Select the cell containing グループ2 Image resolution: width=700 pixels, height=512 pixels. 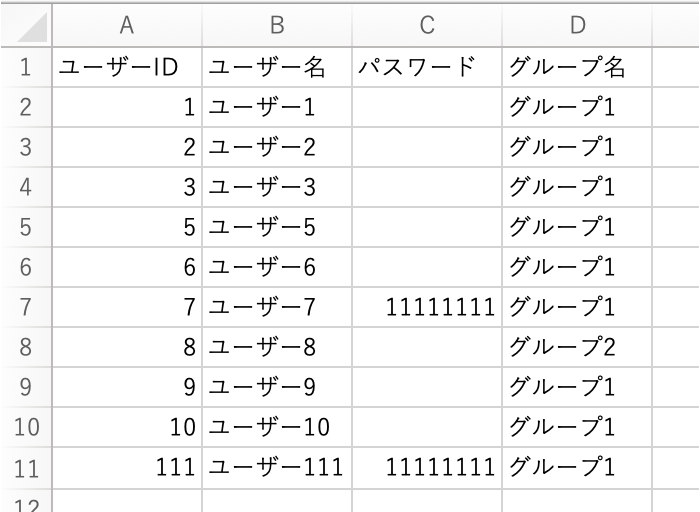(577, 347)
